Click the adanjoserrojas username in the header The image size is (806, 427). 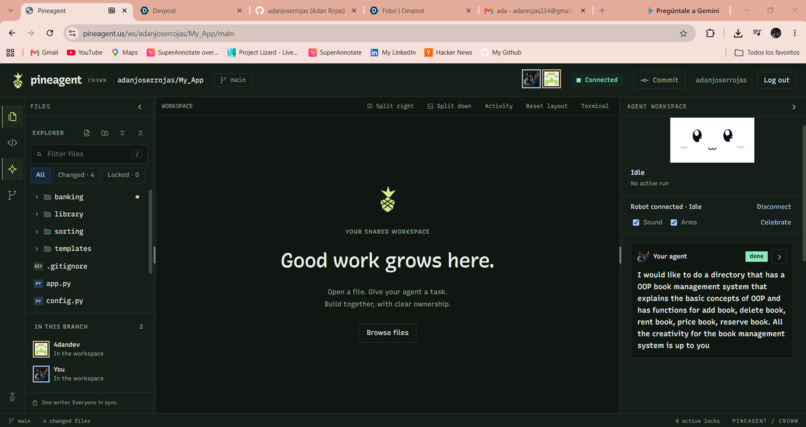pos(721,80)
